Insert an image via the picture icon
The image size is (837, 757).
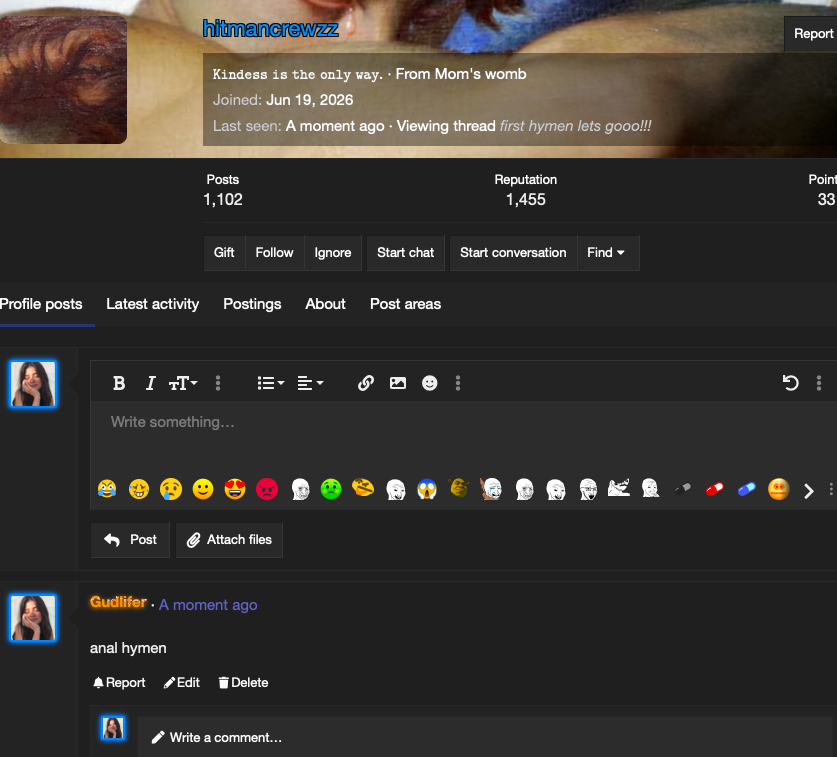tap(398, 383)
